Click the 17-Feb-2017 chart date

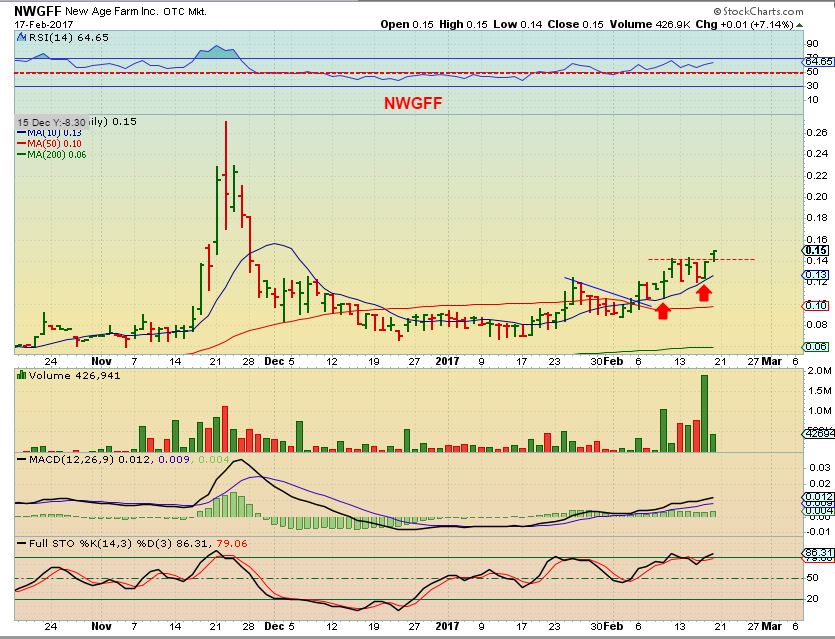(x=44, y=24)
